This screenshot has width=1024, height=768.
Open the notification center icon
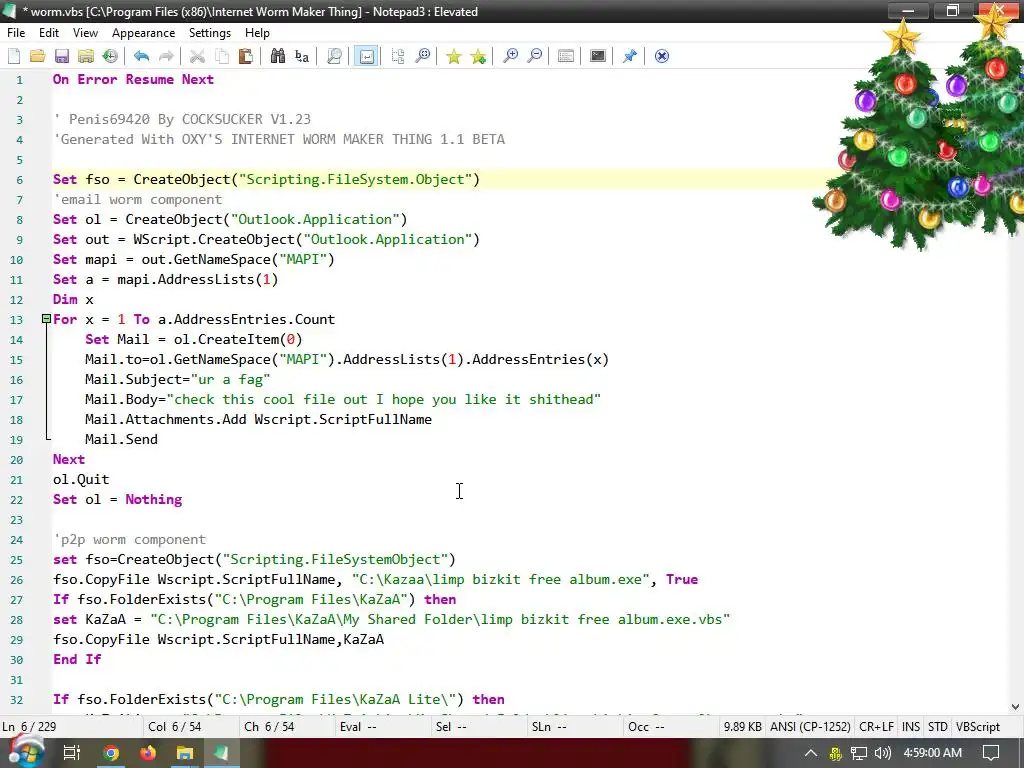click(991, 753)
